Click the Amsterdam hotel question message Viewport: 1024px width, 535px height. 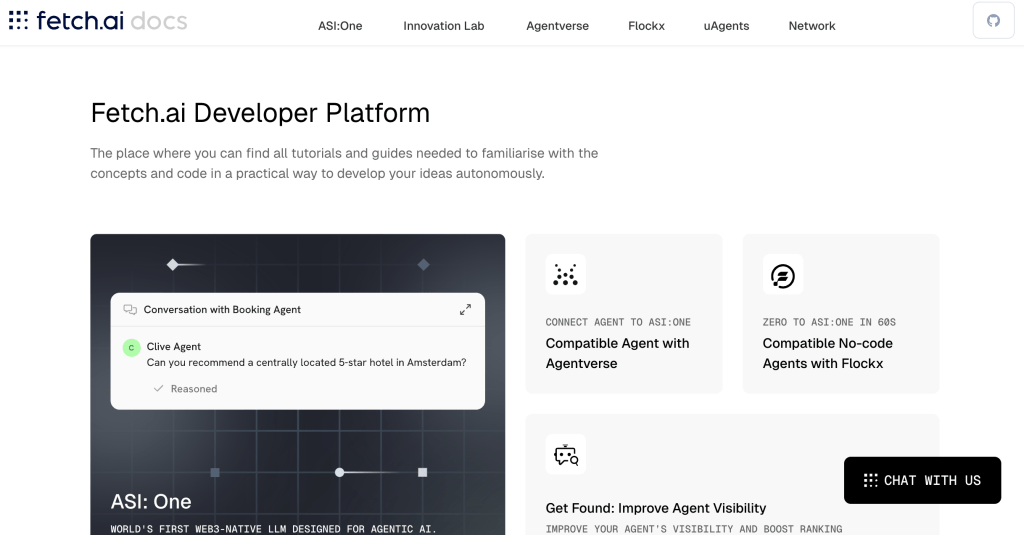pyautogui.click(x=306, y=363)
